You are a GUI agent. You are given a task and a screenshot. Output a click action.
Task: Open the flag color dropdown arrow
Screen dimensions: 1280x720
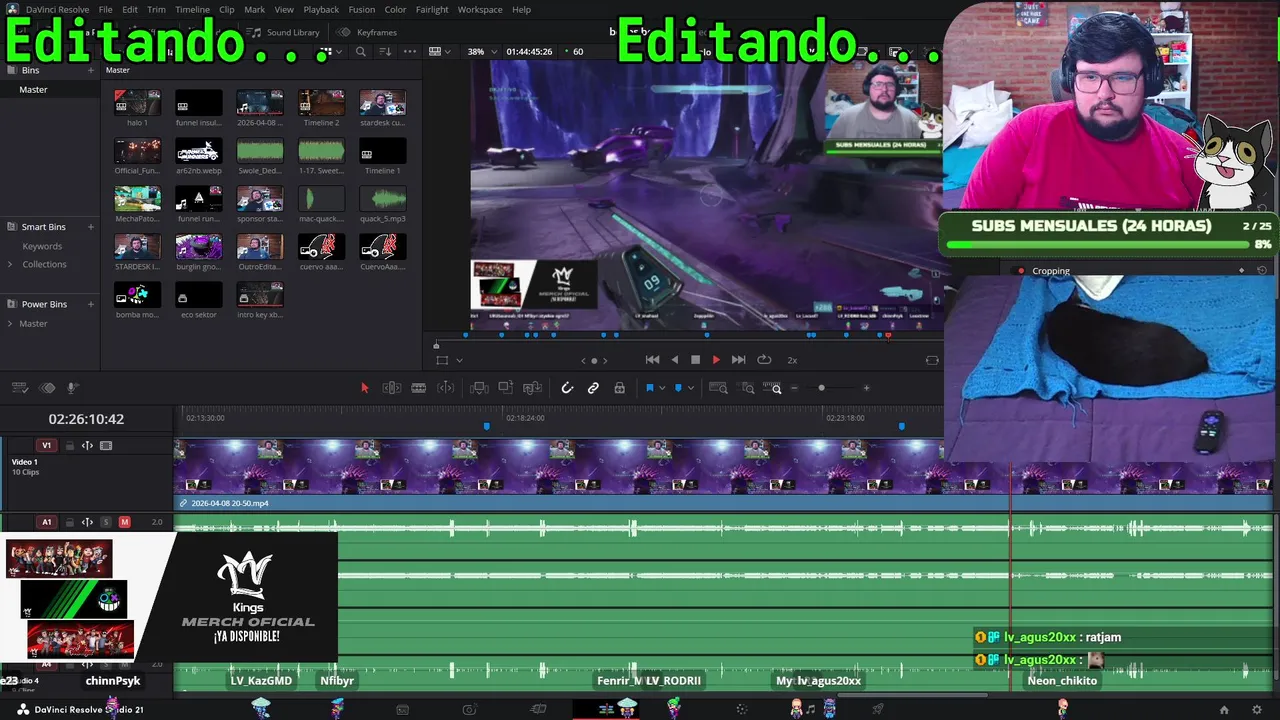(662, 388)
